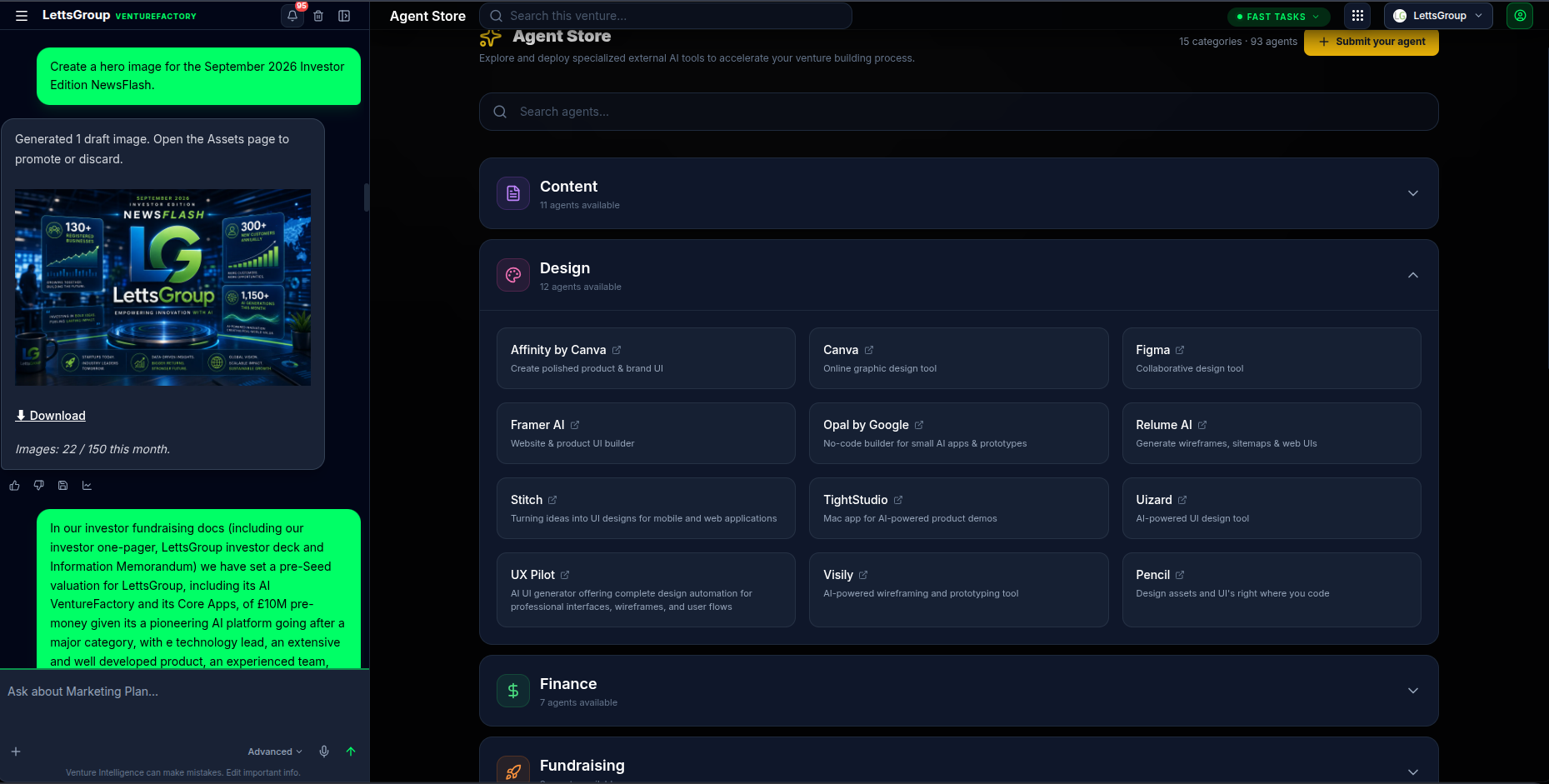Collapse the Design category chevron
This screenshot has width=1549, height=784.
(1413, 275)
